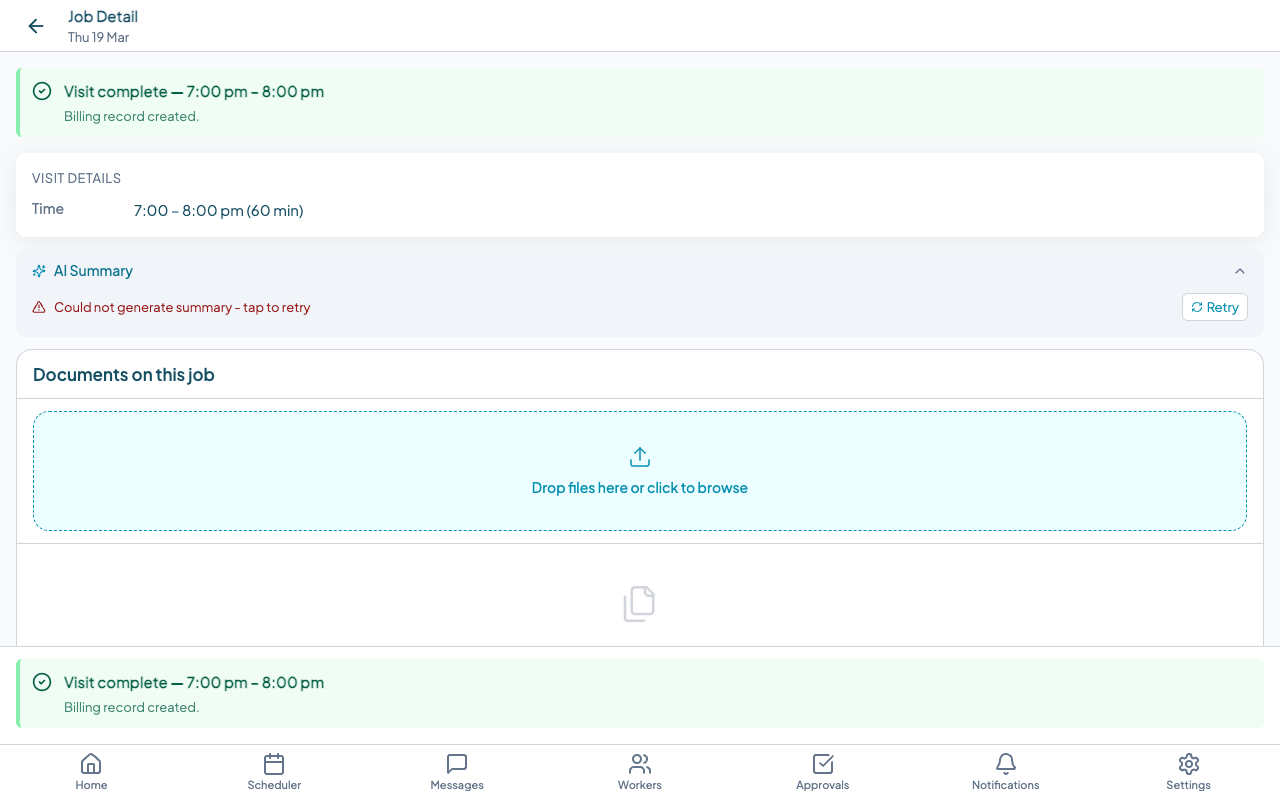Open the Notifications bell icon
This screenshot has height=800, width=1280.
tap(1006, 764)
